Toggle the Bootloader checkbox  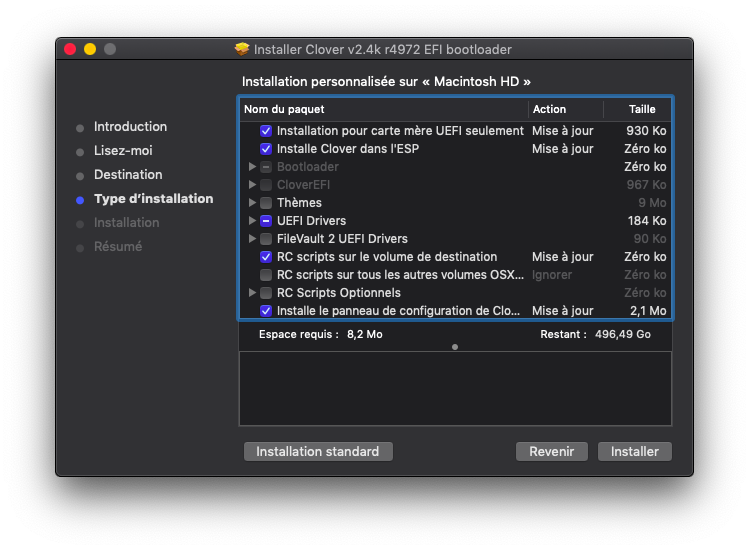pos(266,167)
